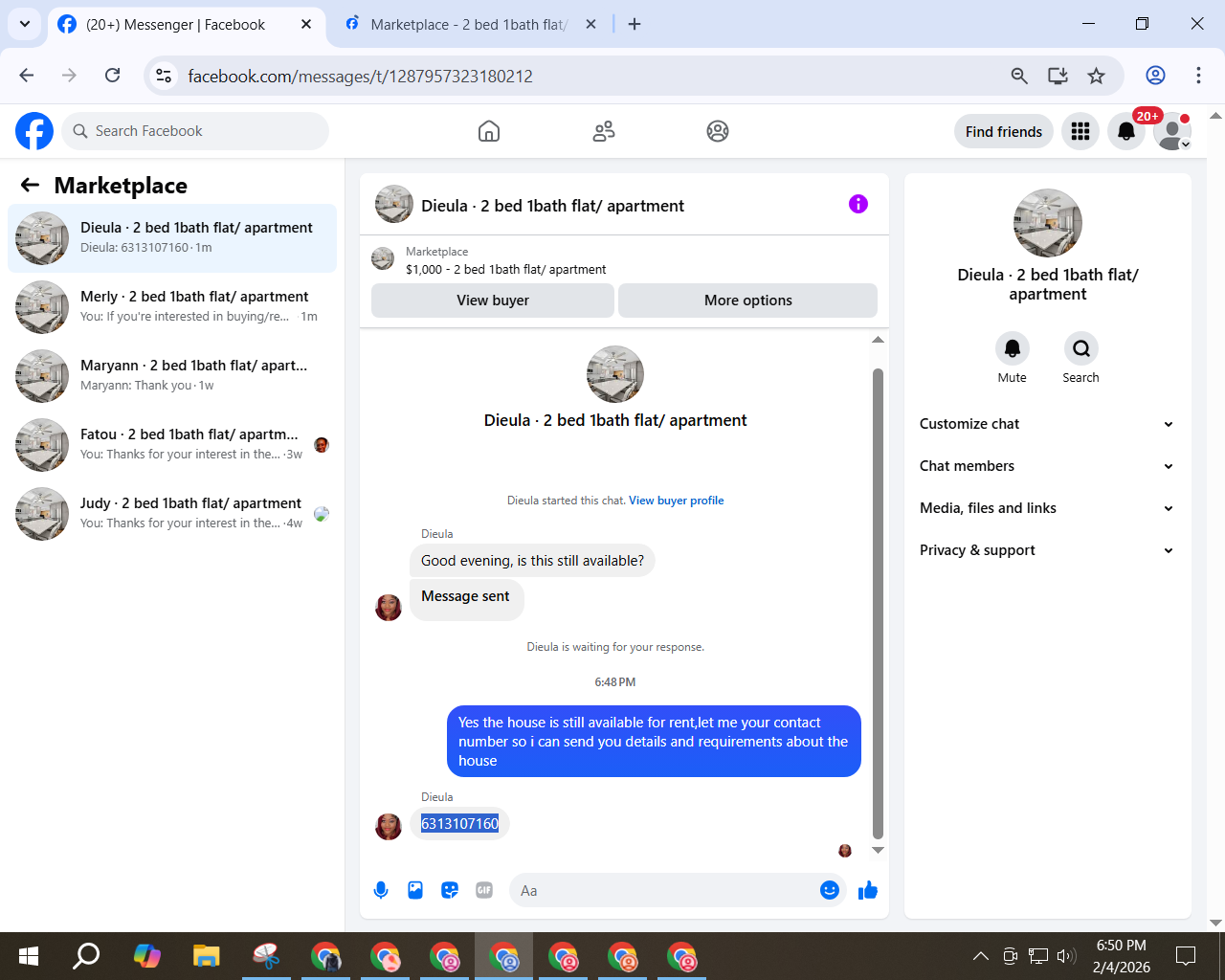The width and height of the screenshot is (1225, 980).
Task: Expand the Privacy & support section
Action: tap(1047, 550)
